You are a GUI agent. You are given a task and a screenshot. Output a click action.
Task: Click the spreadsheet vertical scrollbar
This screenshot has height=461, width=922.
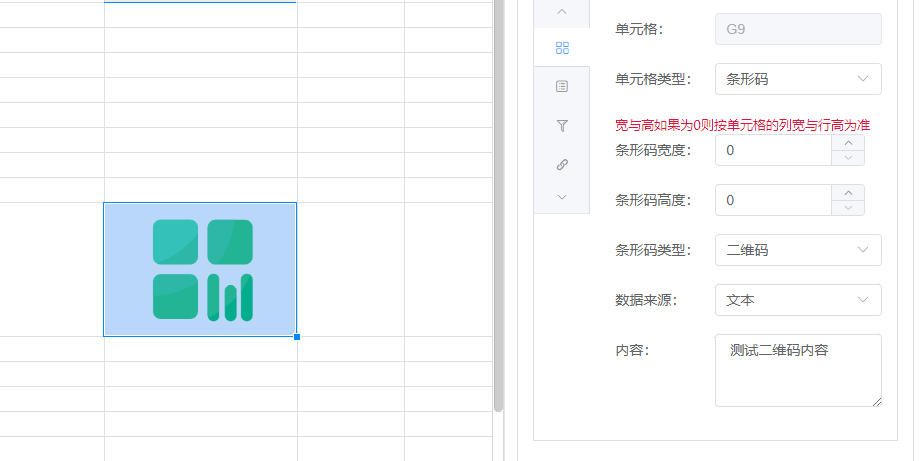(499, 206)
